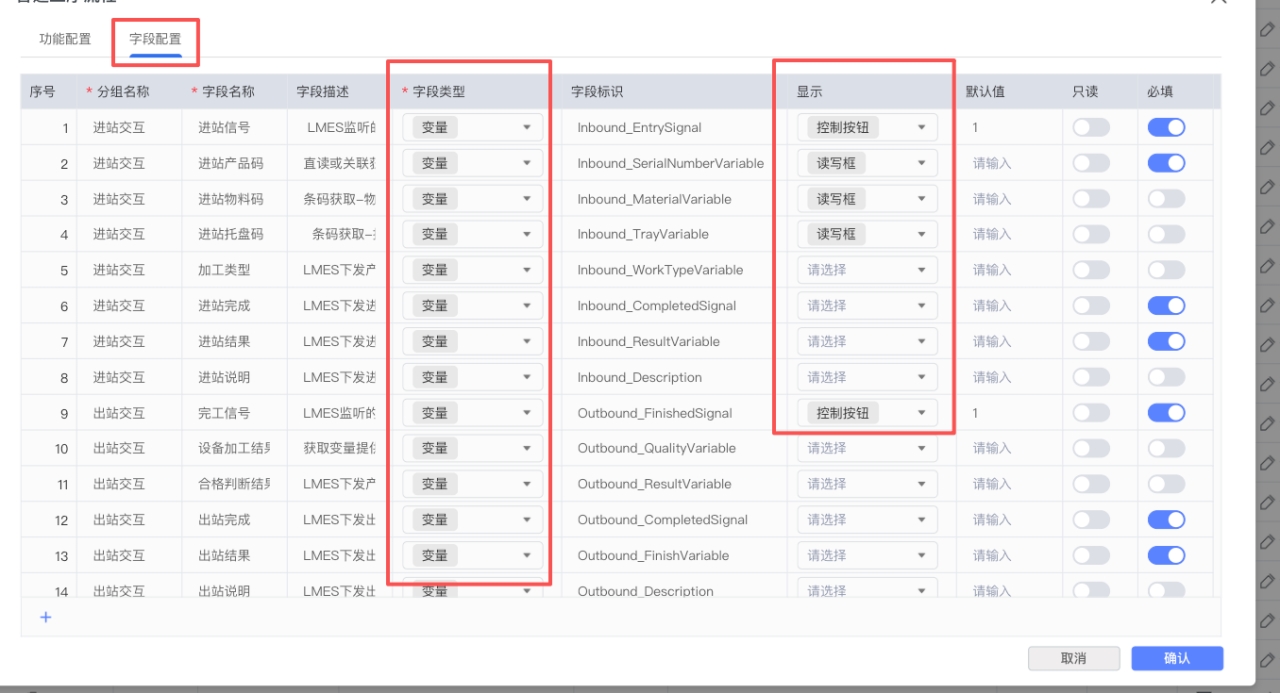Click the plus icon to add a field row
Viewport: 1280px width, 693px height.
coord(45,617)
